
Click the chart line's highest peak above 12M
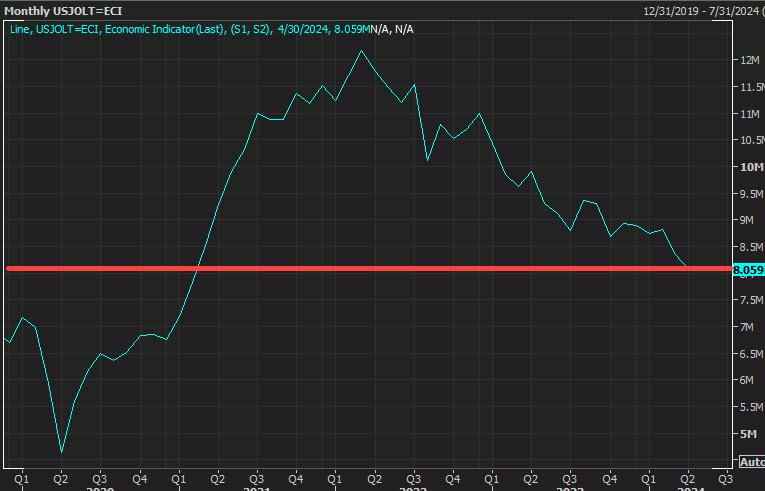tap(362, 50)
